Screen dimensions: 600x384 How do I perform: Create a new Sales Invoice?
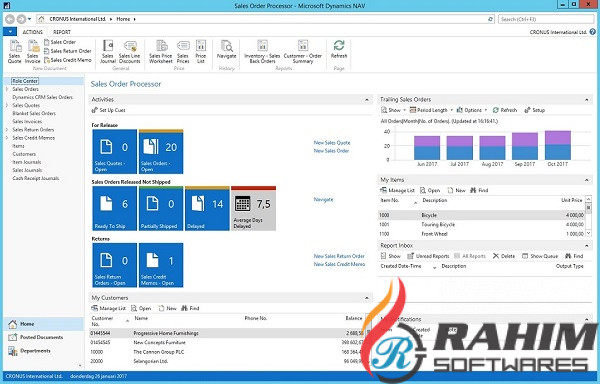[33, 52]
